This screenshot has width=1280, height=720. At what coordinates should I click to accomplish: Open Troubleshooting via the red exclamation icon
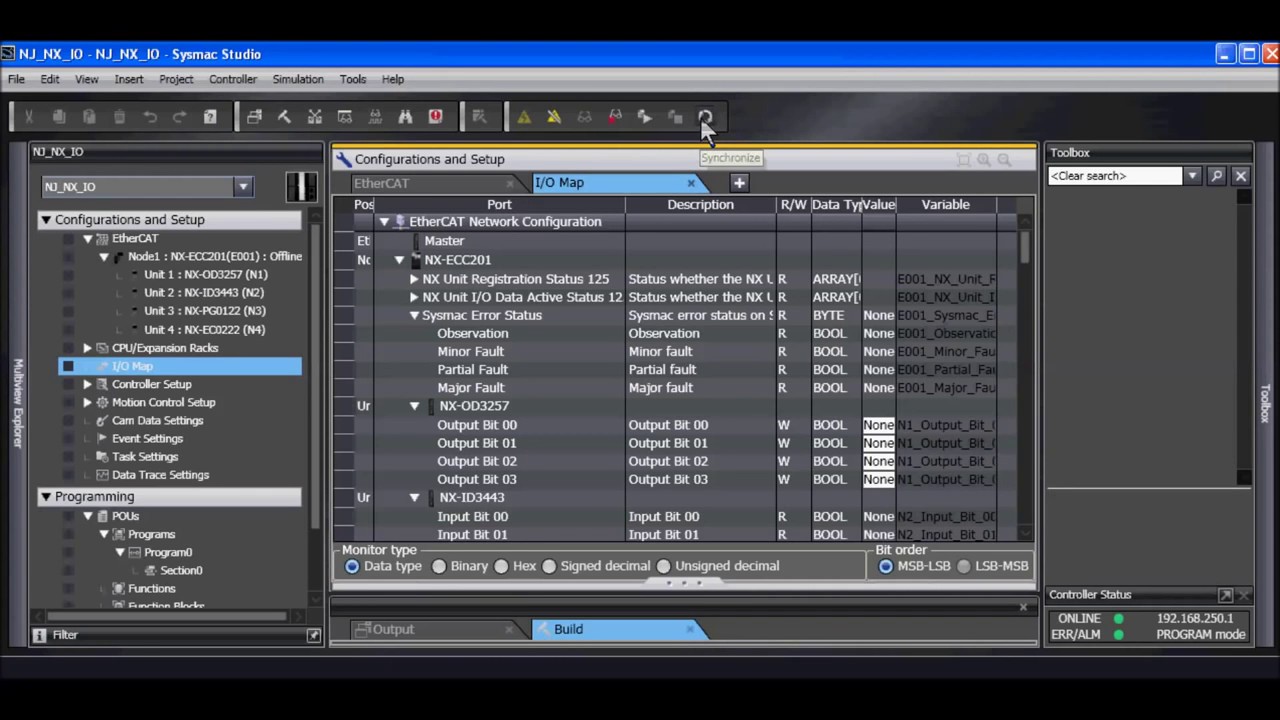tap(435, 117)
